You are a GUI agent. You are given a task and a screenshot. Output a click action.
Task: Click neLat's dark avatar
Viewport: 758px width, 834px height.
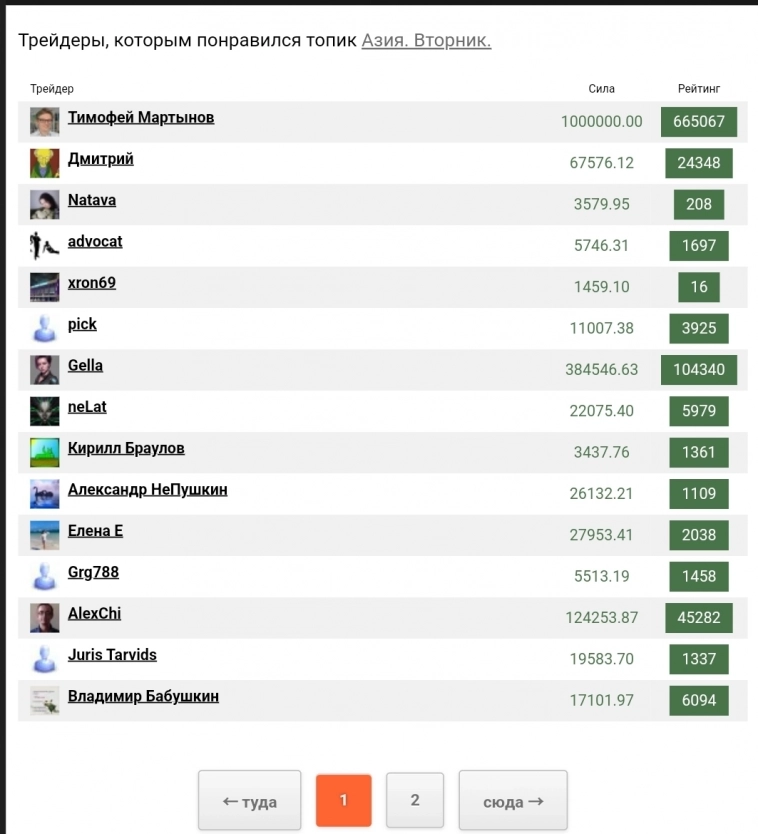(x=45, y=411)
